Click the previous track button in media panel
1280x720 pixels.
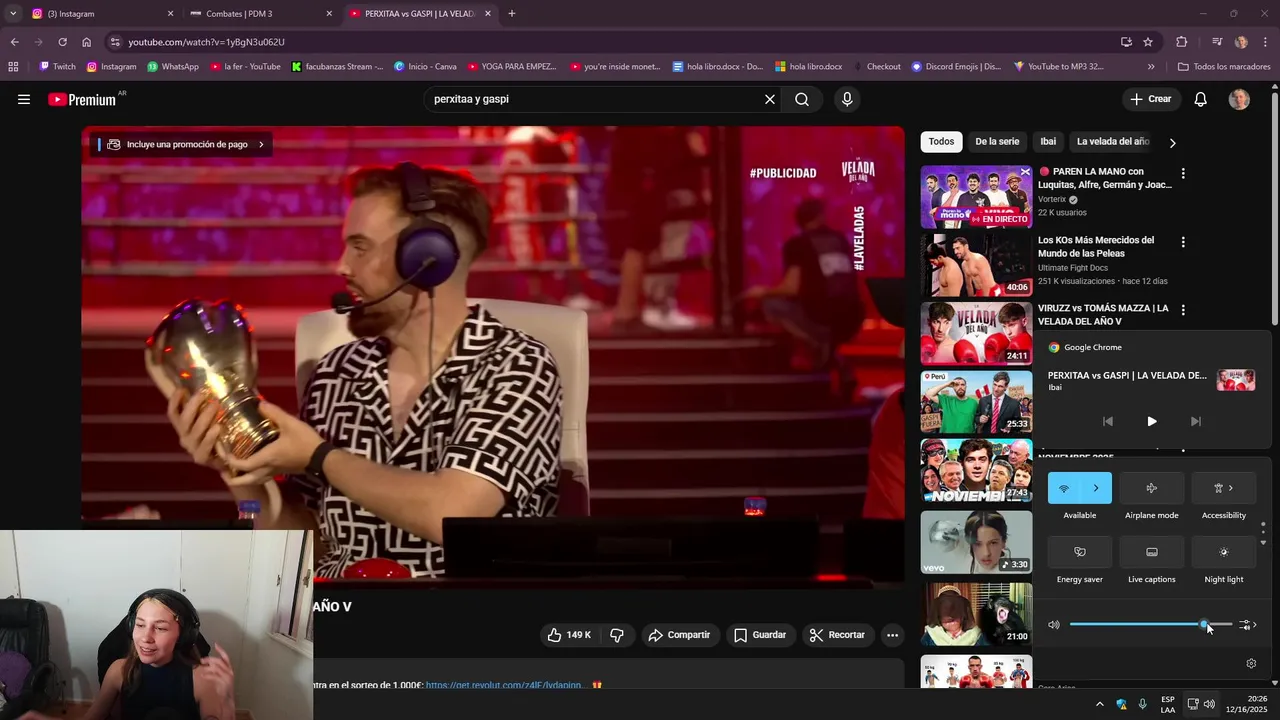pyautogui.click(x=1107, y=421)
